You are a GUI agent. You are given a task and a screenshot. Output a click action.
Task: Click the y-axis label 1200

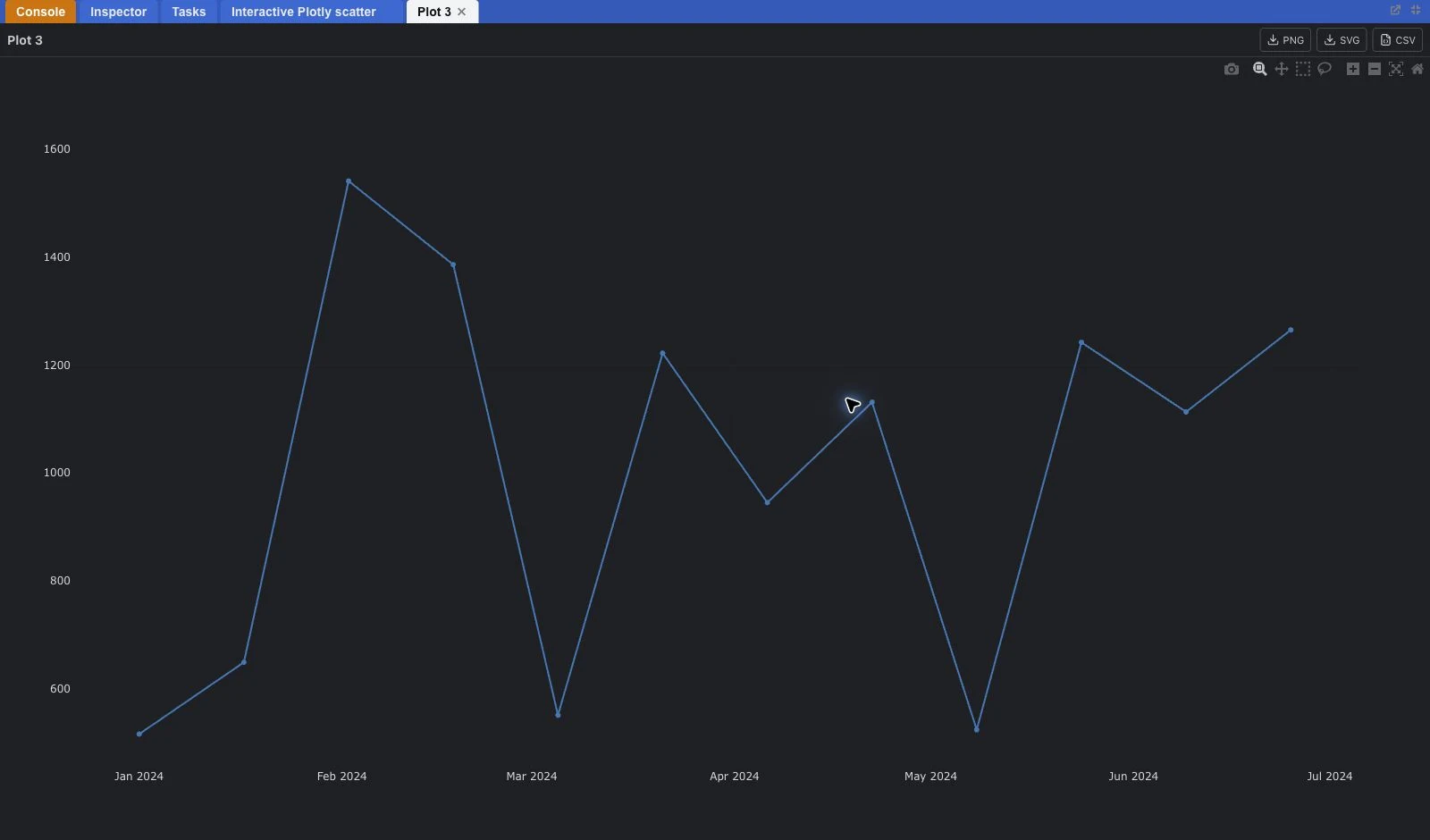point(57,365)
